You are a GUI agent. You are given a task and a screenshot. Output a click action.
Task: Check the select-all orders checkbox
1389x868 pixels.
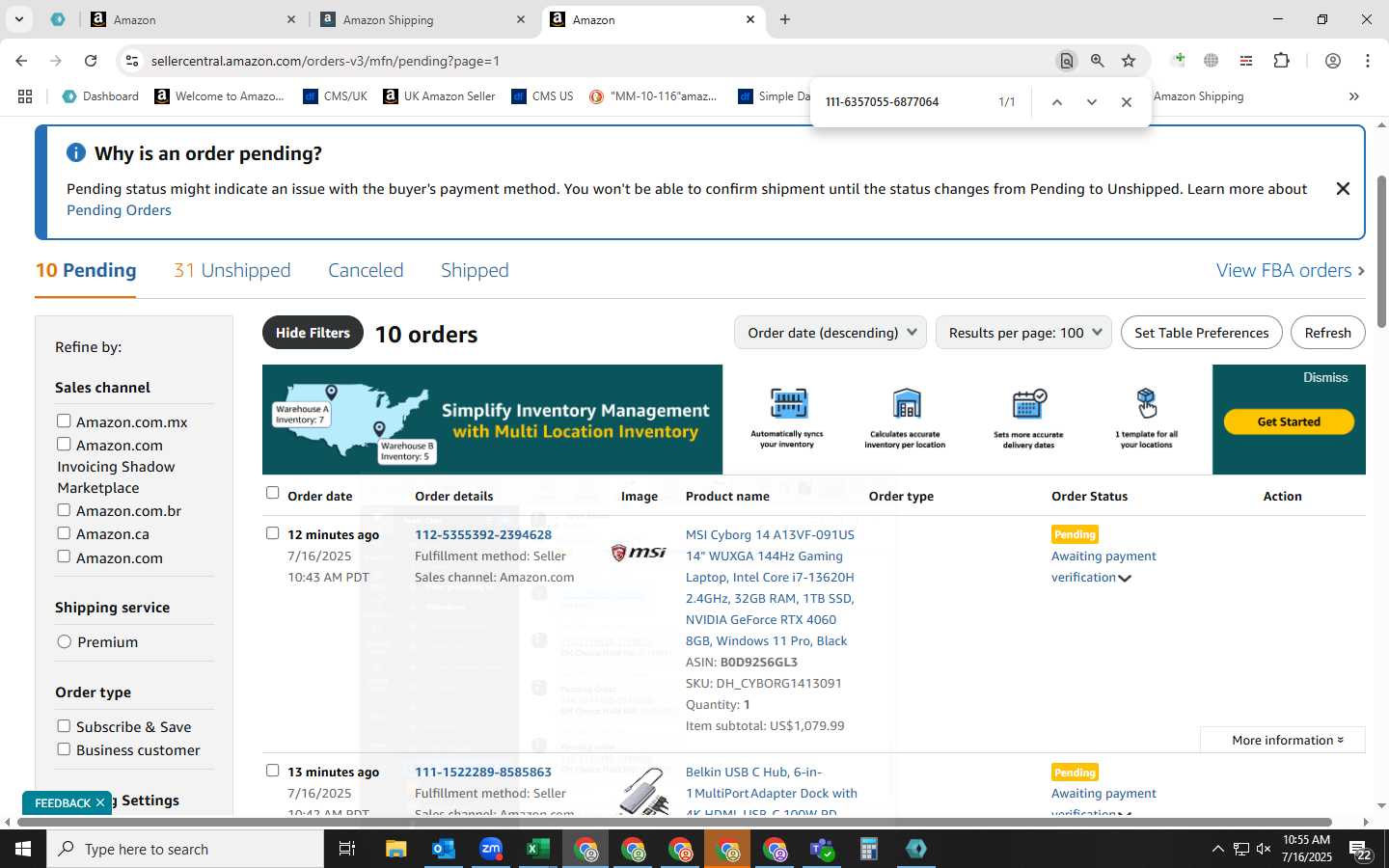pos(272,493)
